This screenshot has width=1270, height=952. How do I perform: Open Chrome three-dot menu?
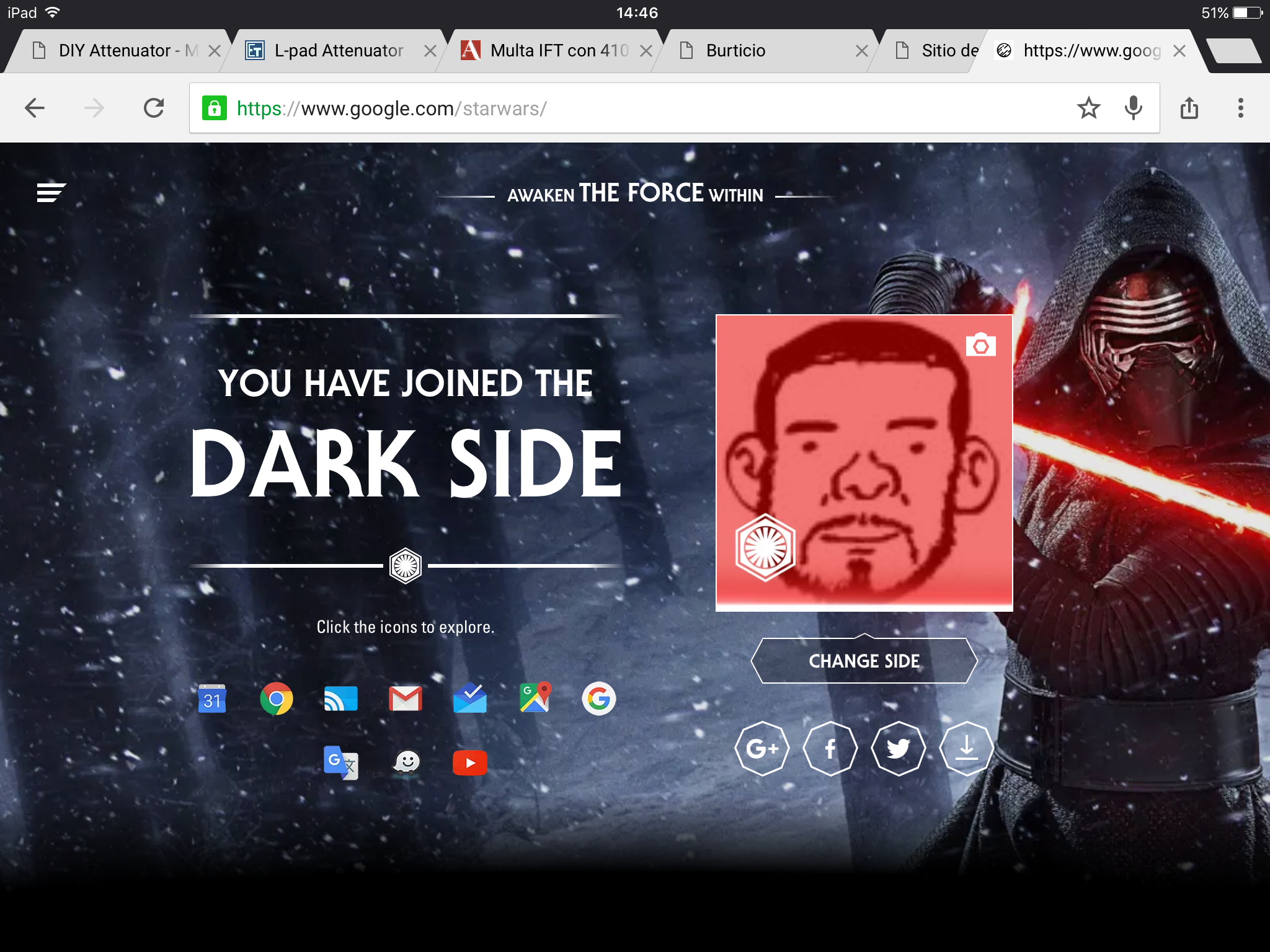pos(1241,108)
